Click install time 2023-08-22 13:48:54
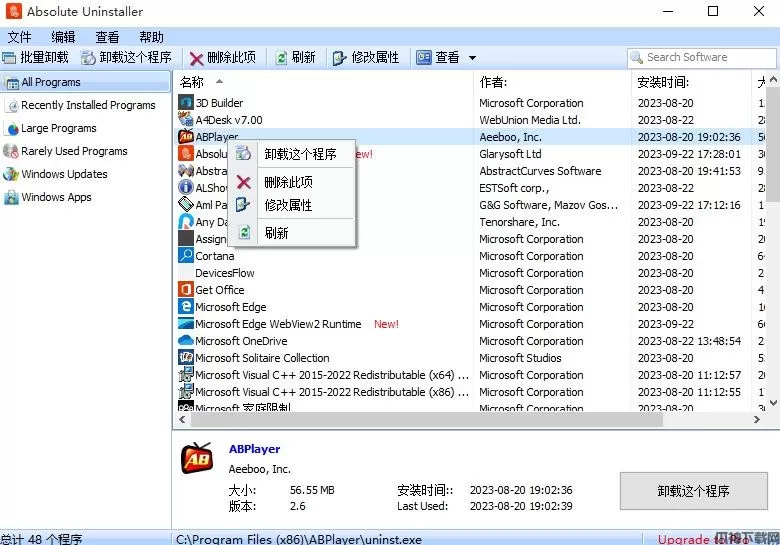780x545 pixels. 689,341
